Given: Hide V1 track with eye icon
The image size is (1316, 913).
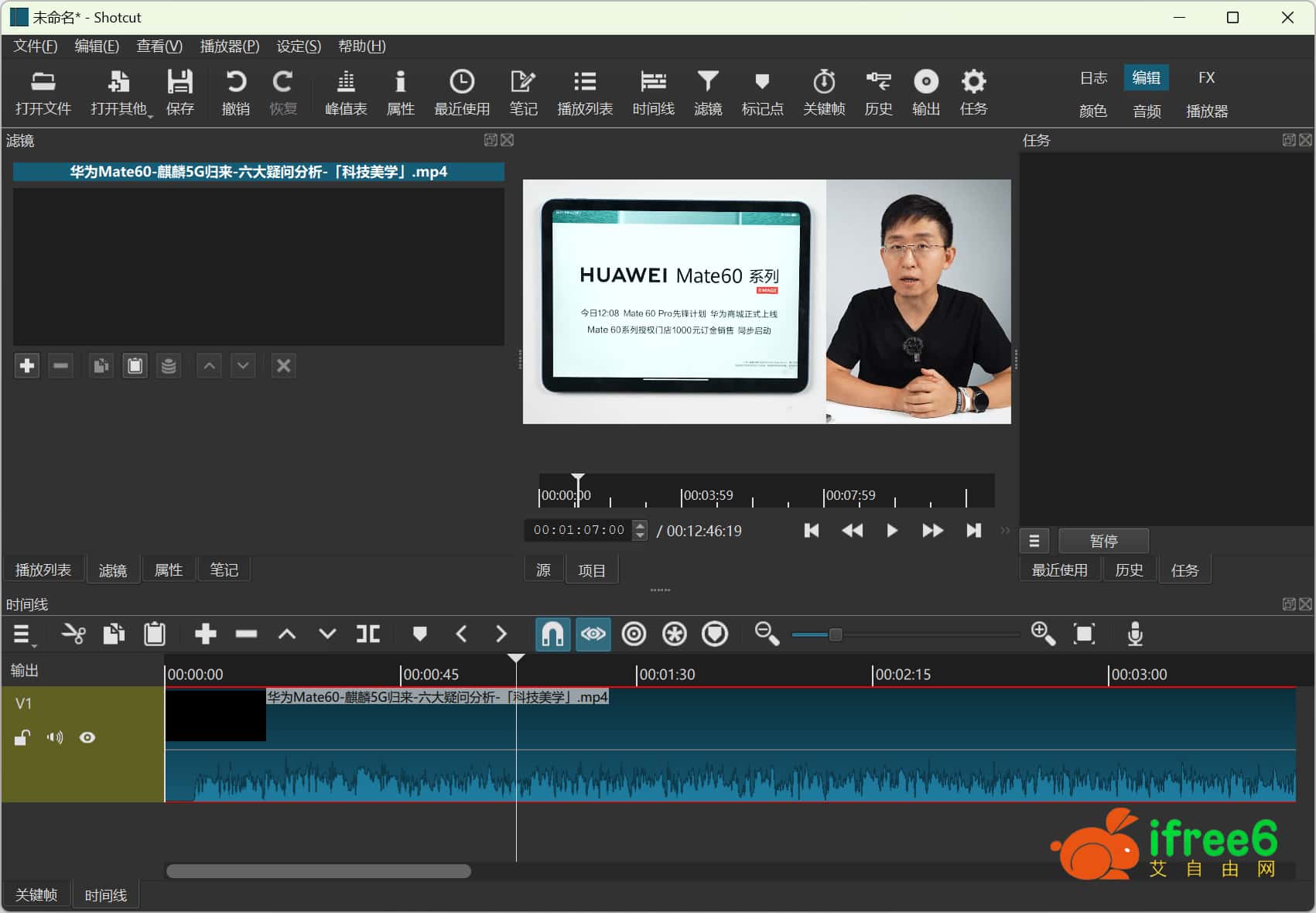Looking at the screenshot, I should 87,737.
